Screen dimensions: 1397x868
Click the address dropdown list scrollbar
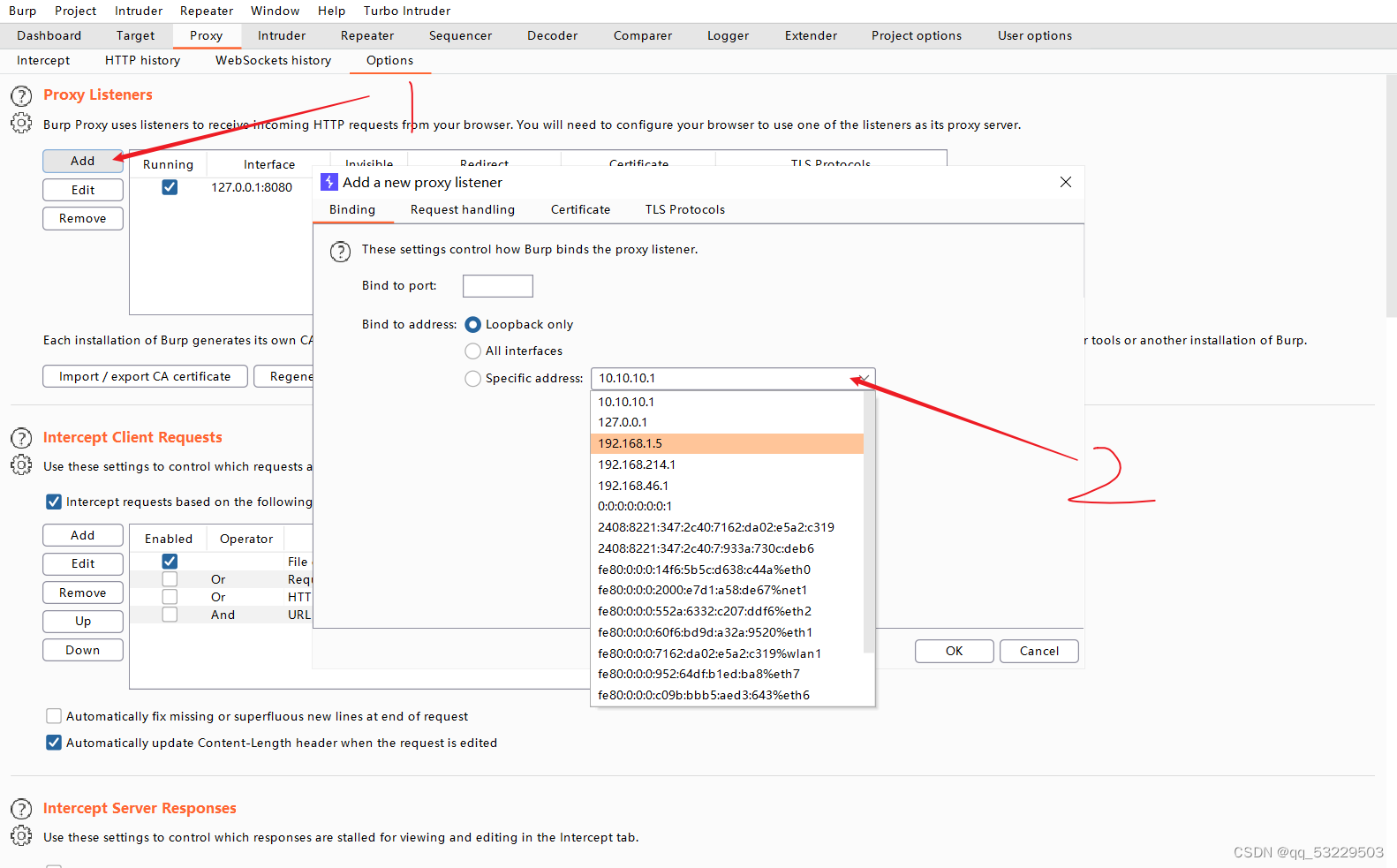869,521
